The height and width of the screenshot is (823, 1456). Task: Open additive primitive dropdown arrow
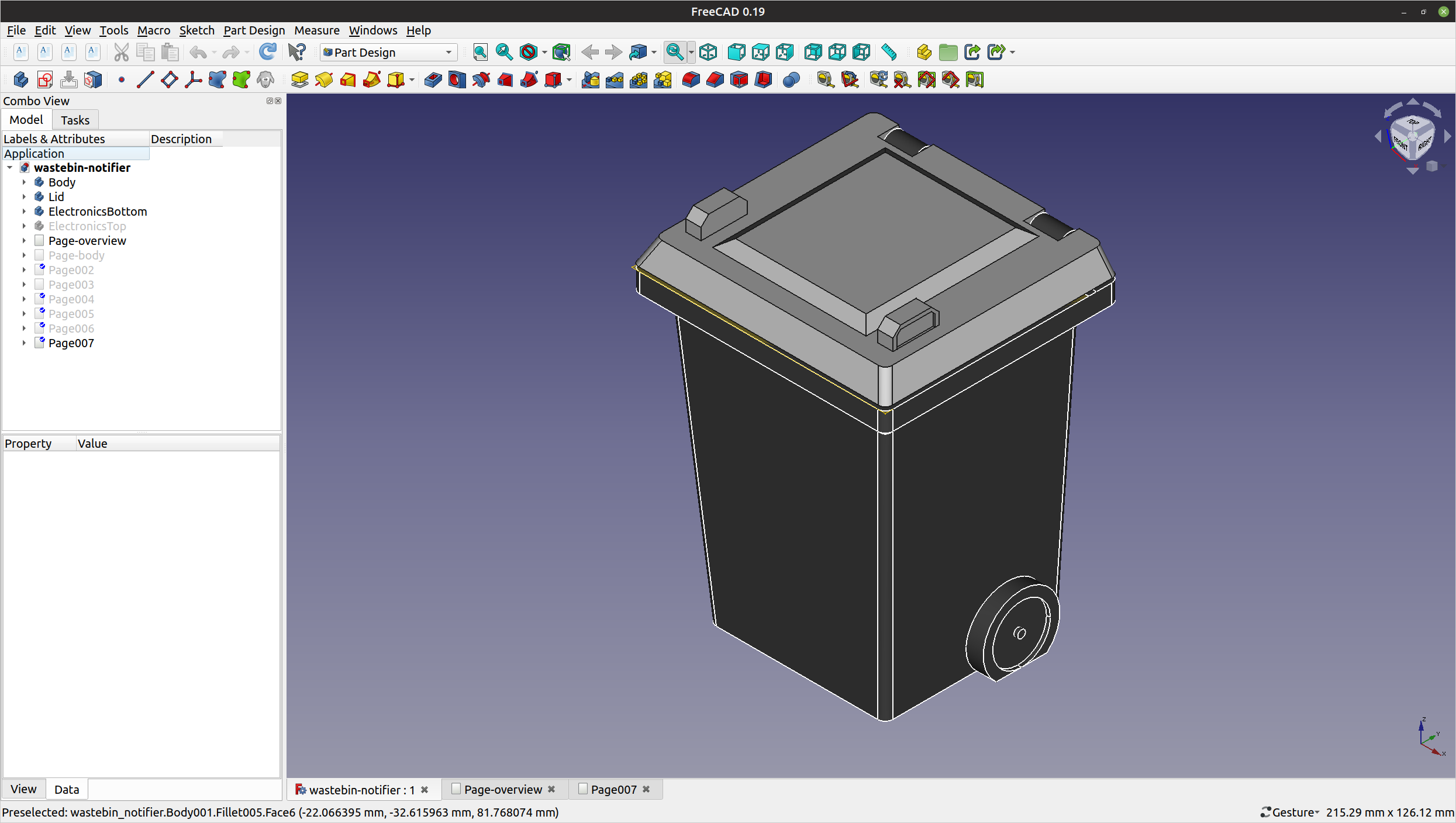pyautogui.click(x=412, y=79)
